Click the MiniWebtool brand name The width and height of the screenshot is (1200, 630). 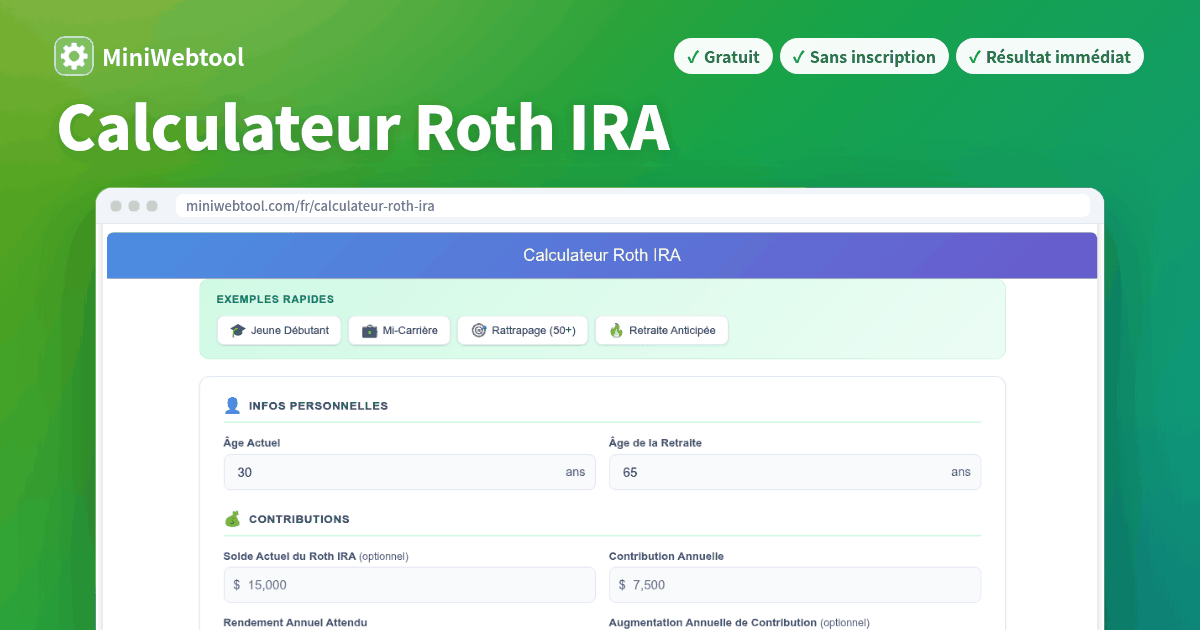[x=173, y=57]
